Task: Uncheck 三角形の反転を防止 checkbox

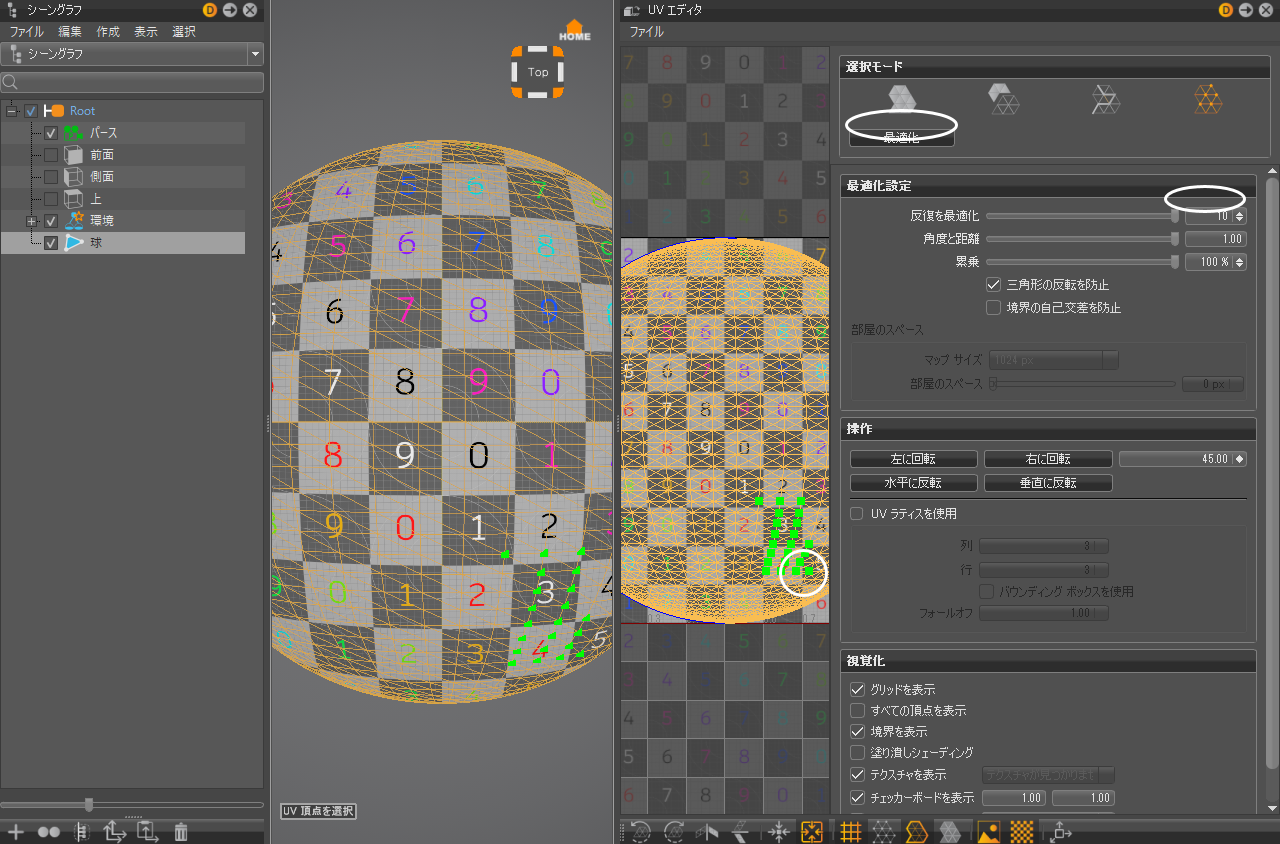Action: [x=994, y=285]
